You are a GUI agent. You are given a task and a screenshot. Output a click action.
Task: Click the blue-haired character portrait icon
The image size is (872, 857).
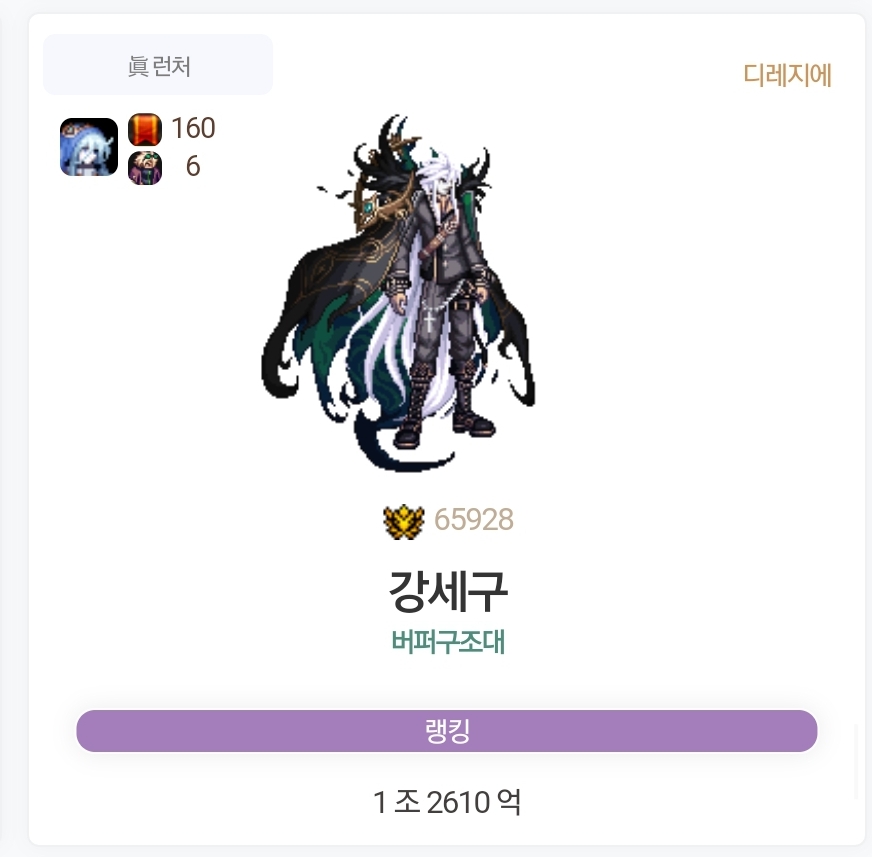tap(89, 147)
